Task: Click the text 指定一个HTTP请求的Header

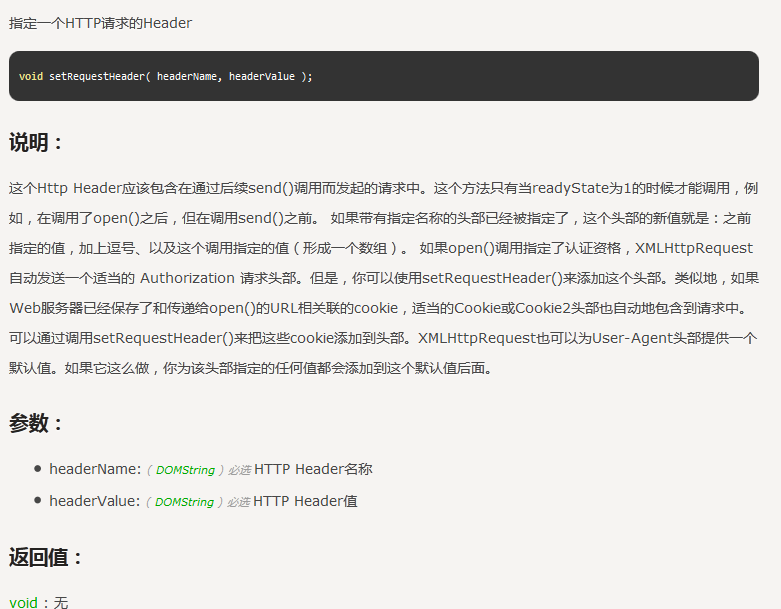Action: click(100, 23)
